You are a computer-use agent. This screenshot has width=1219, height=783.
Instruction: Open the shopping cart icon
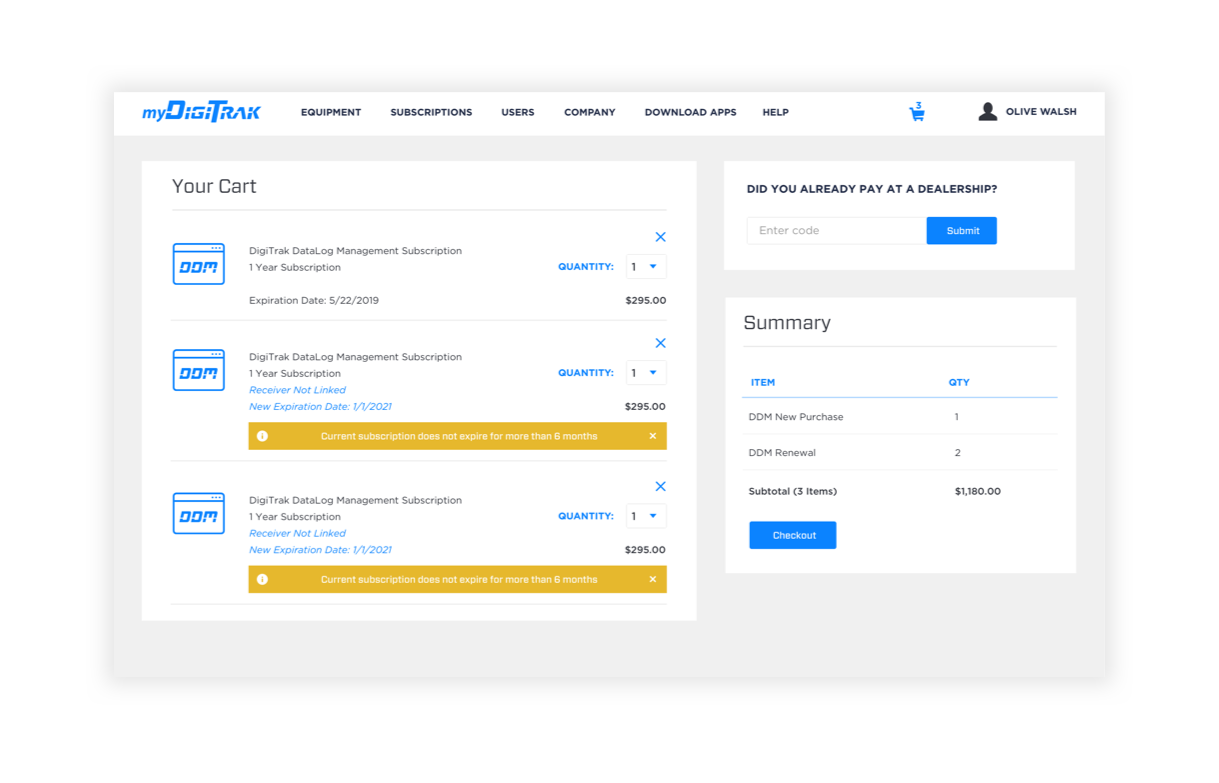click(x=917, y=112)
